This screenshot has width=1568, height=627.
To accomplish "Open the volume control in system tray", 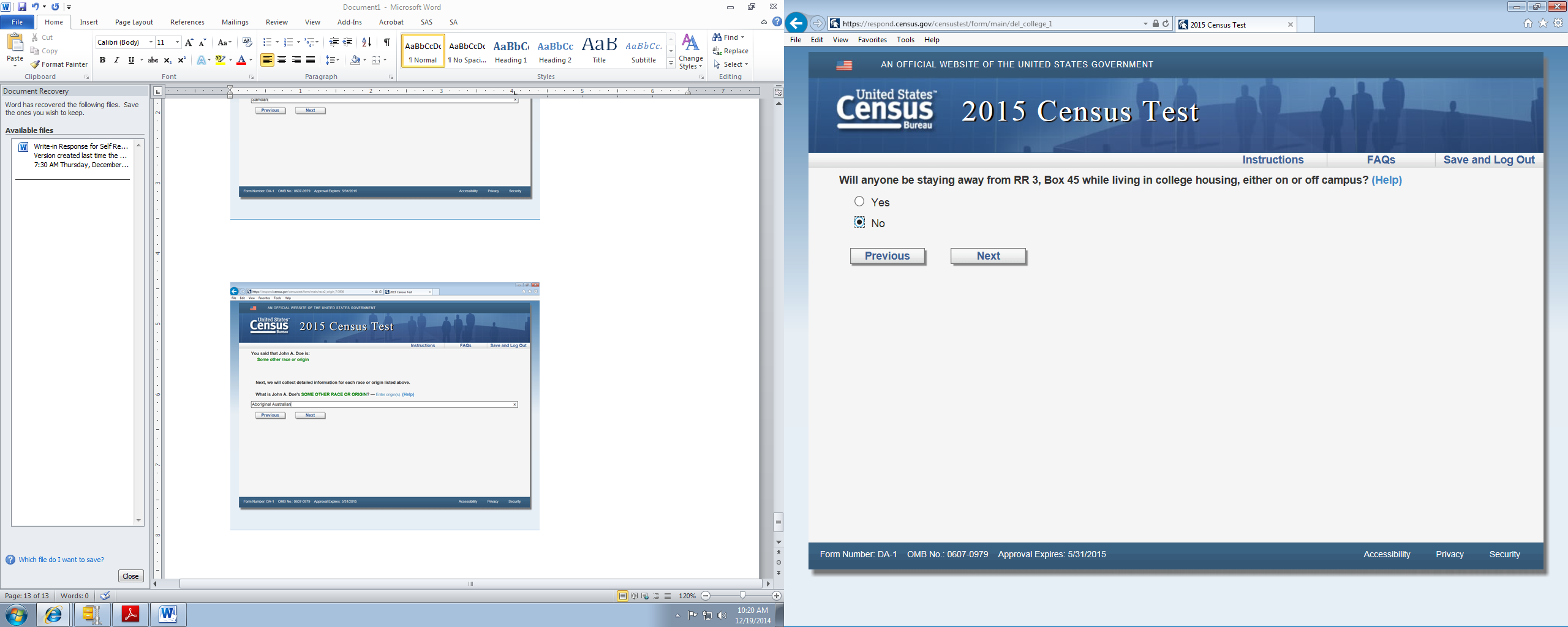I will 722,615.
